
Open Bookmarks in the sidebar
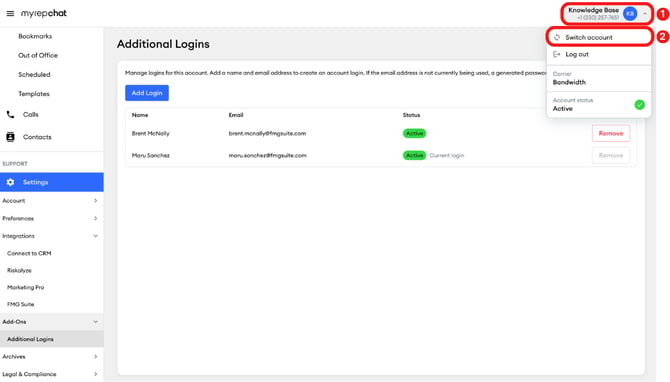(35, 36)
